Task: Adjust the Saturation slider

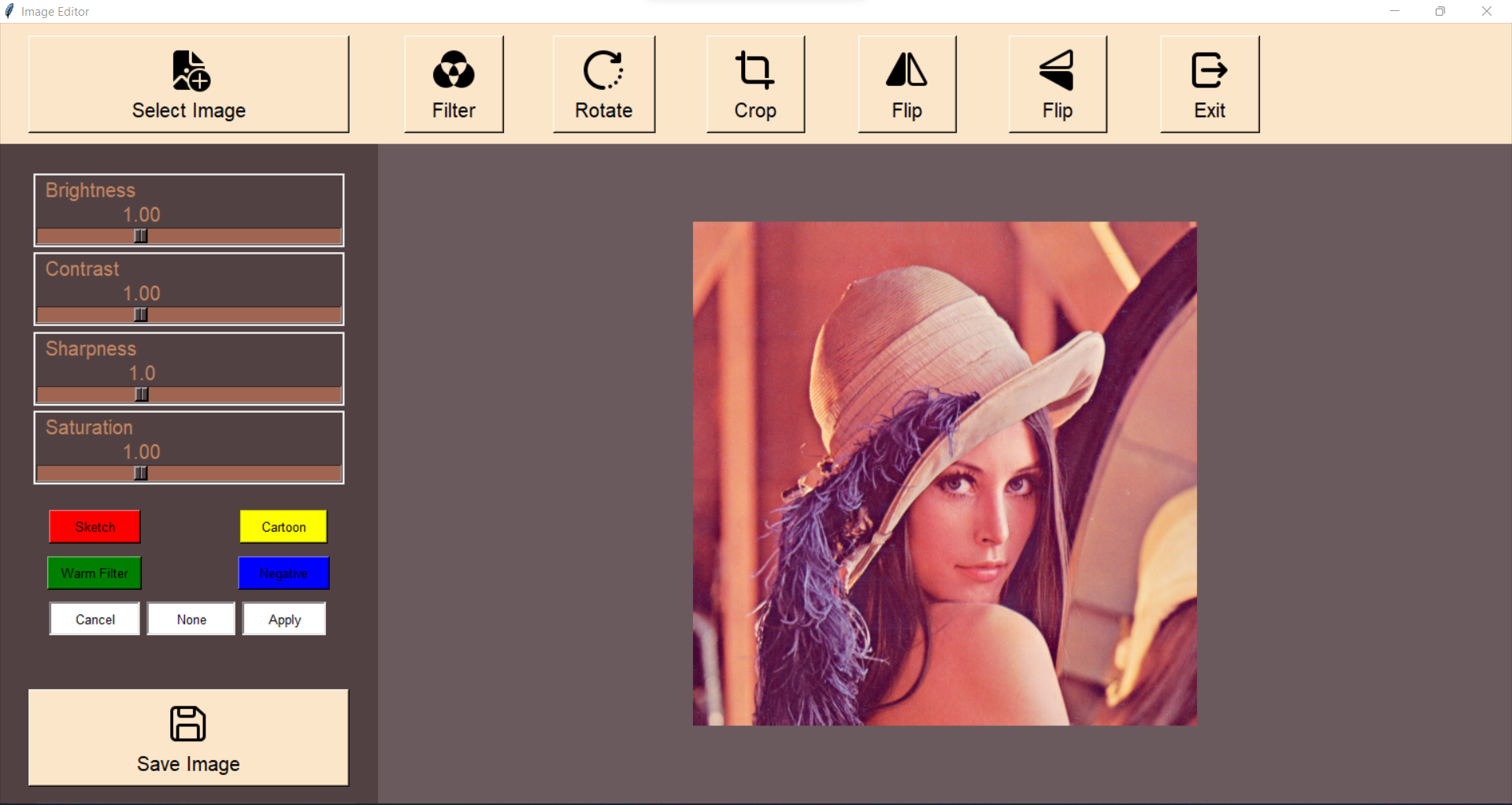Action: click(x=140, y=473)
